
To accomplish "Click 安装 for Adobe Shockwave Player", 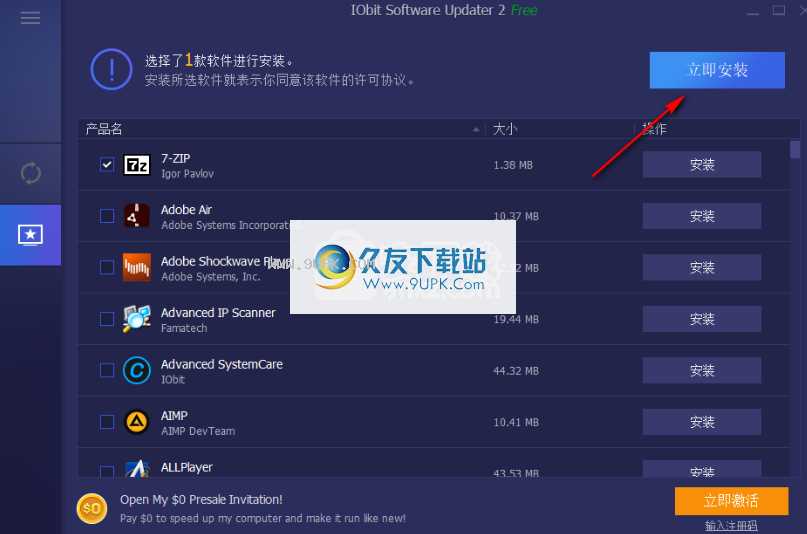I will coord(702,268).
